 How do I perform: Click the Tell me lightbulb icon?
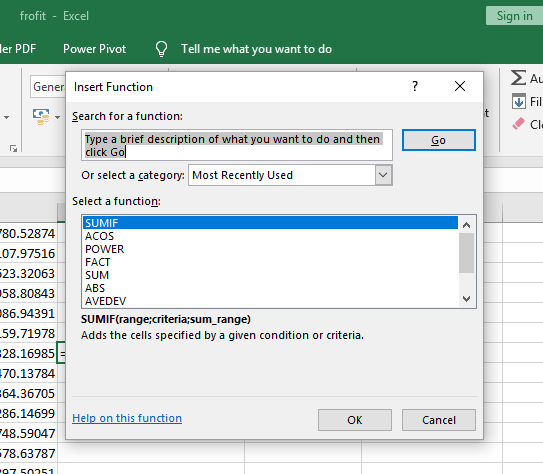coord(161,49)
